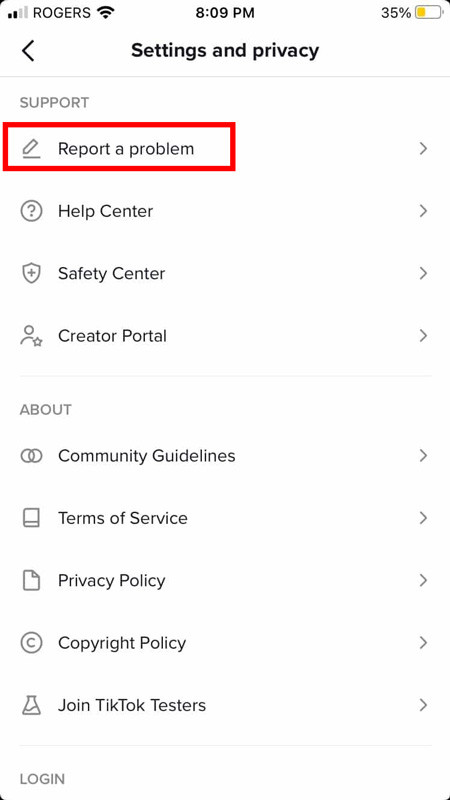This screenshot has width=450, height=800.
Task: Open the Community Guidelines entry
Action: point(225,456)
